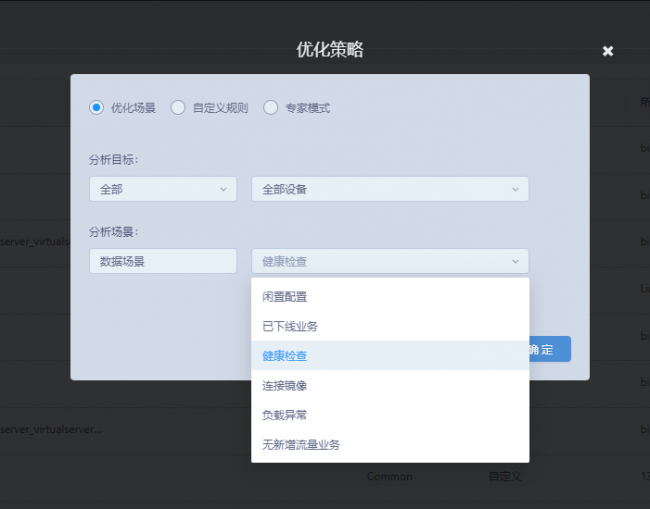Image resolution: width=650 pixels, height=509 pixels.
Task: Open the 全部设备 device dropdown
Action: pos(389,189)
